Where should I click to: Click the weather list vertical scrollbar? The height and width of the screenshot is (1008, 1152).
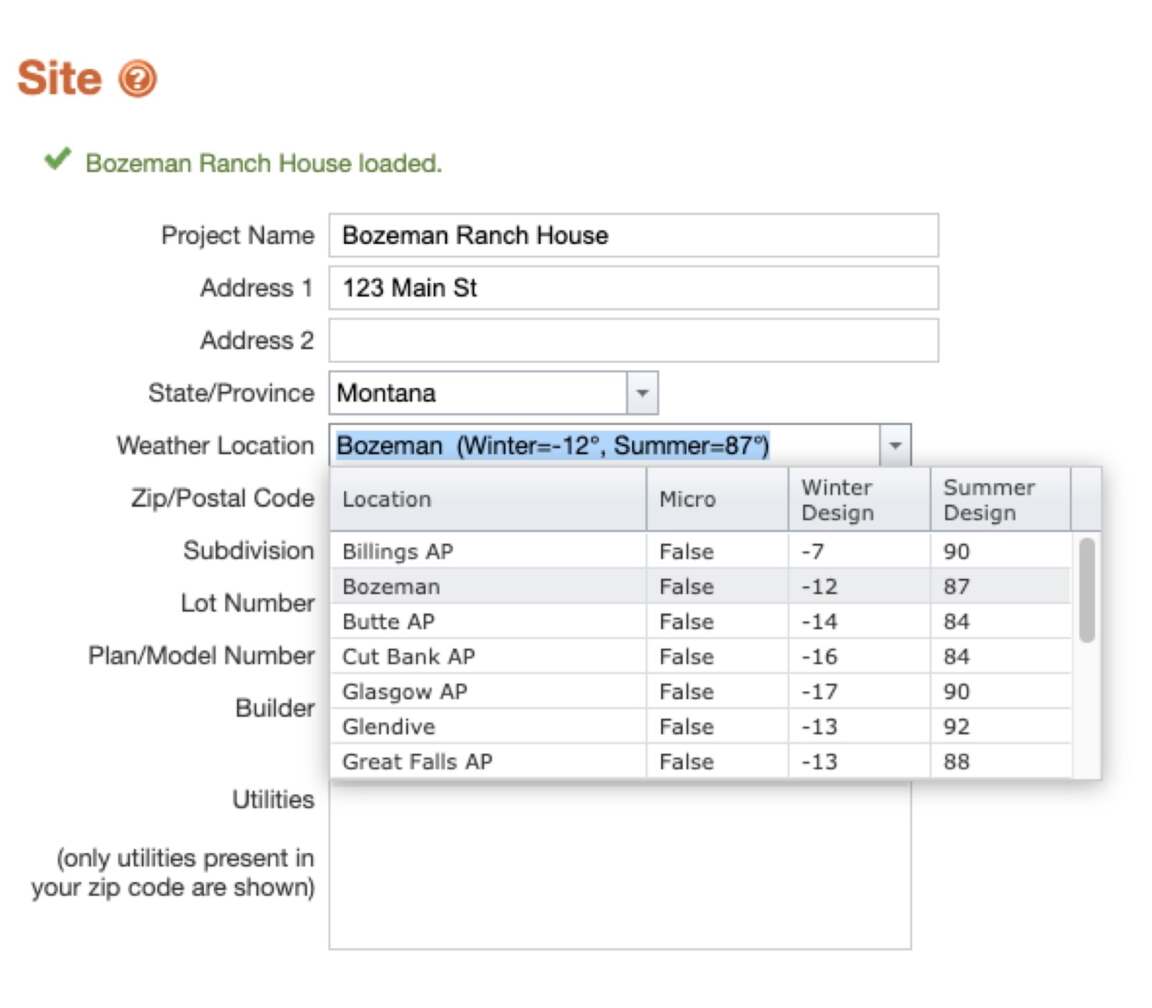click(1086, 590)
